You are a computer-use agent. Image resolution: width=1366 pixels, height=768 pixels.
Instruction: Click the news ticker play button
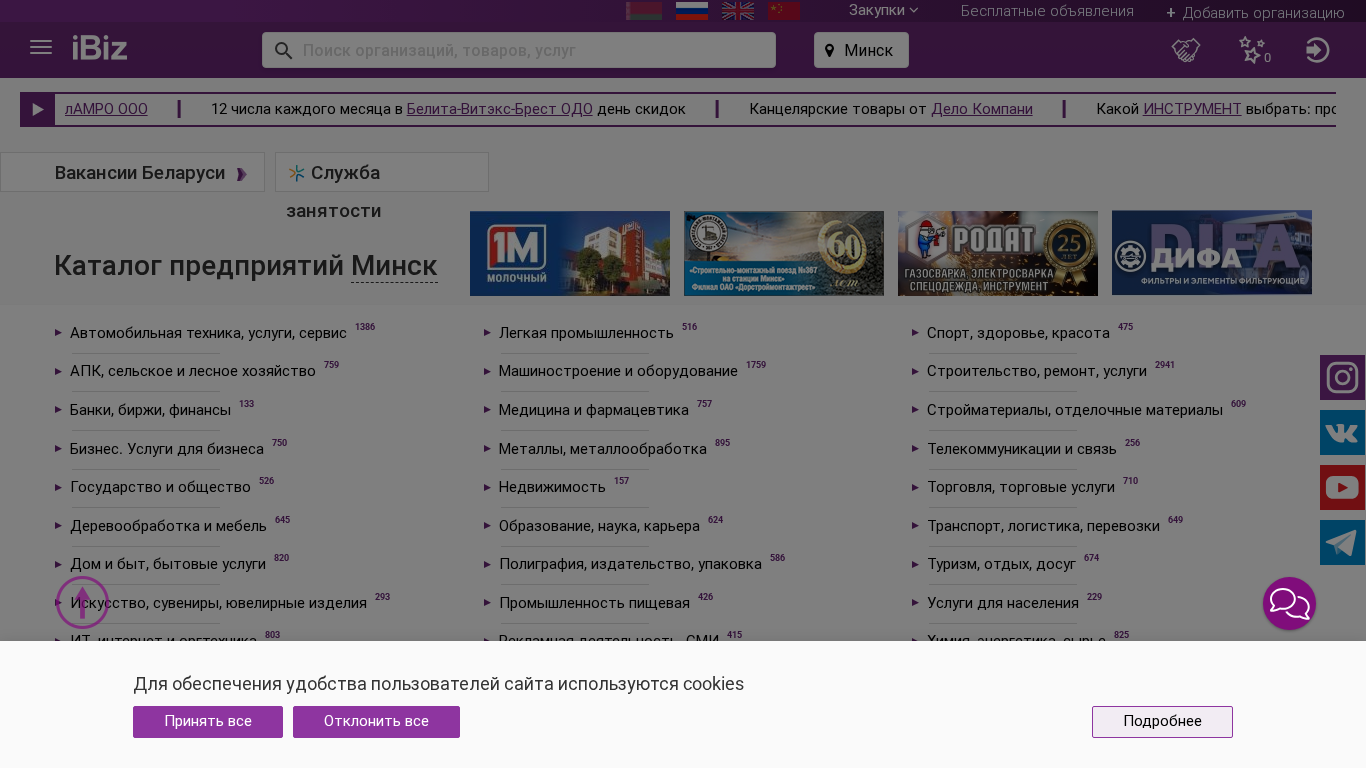pos(38,109)
